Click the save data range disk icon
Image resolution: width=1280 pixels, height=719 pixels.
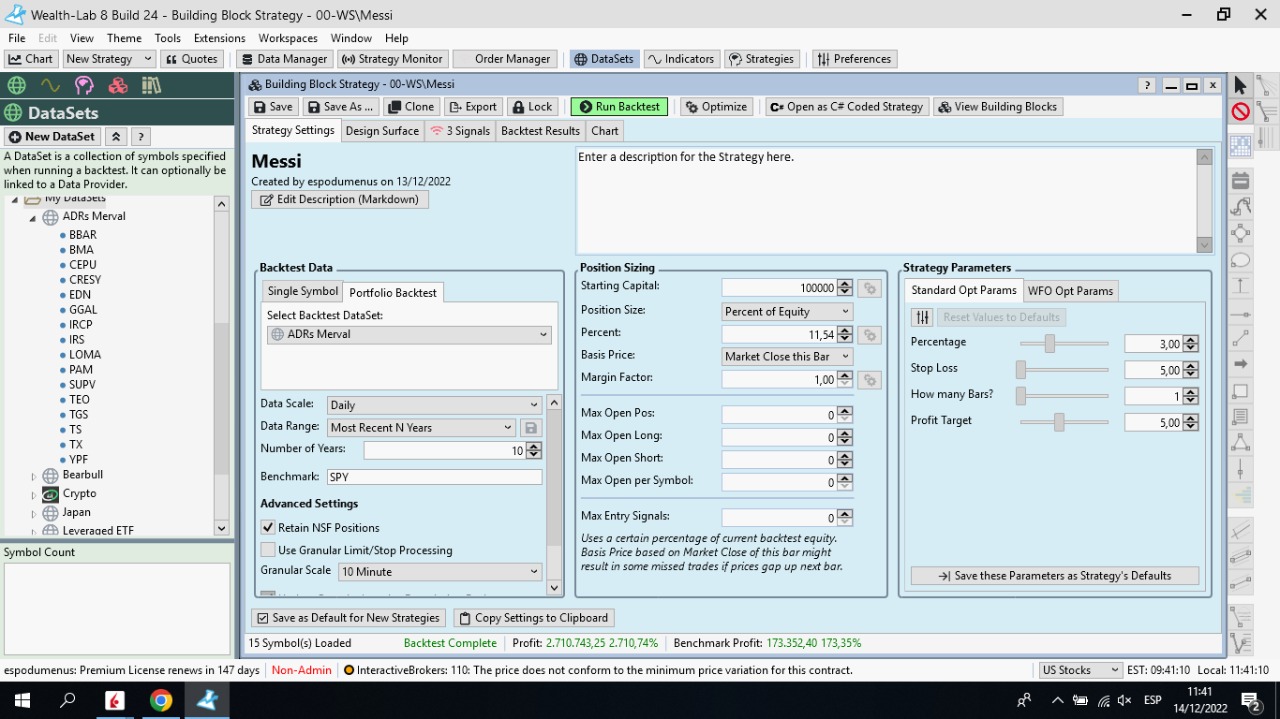point(531,428)
